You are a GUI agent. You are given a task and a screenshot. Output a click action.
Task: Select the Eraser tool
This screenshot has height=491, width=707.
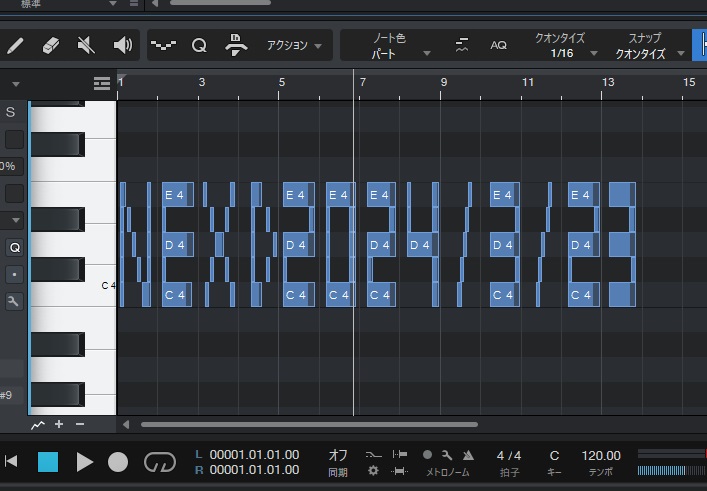(50, 46)
